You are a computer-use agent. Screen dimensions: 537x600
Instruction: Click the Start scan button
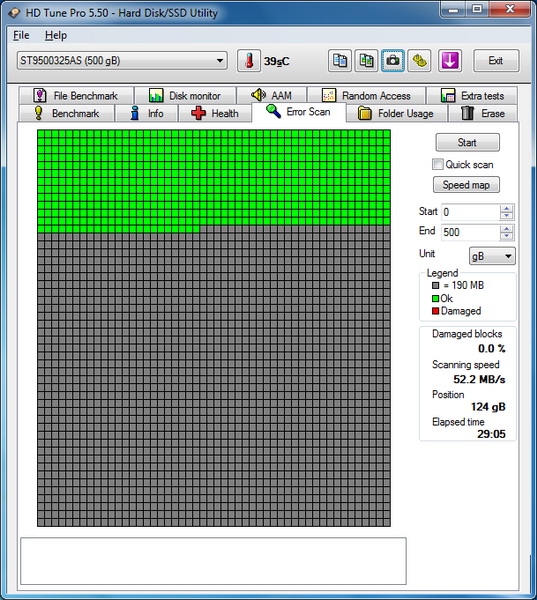pyautogui.click(x=467, y=142)
